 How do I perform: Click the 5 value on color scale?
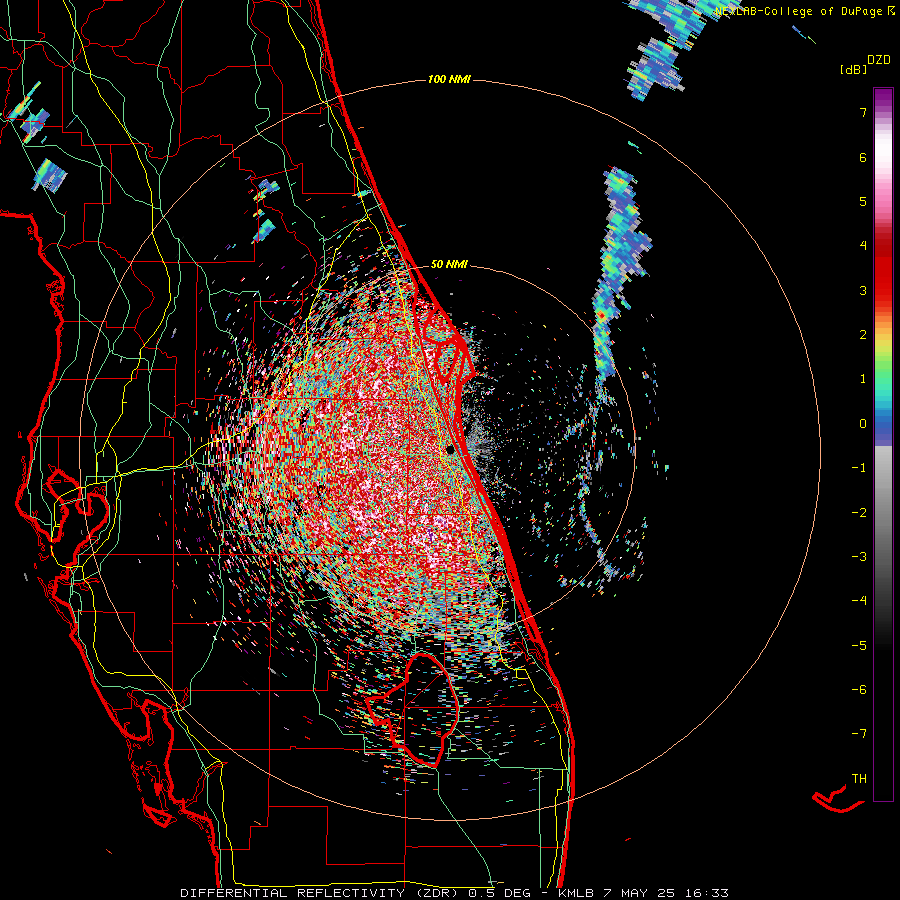click(x=863, y=201)
